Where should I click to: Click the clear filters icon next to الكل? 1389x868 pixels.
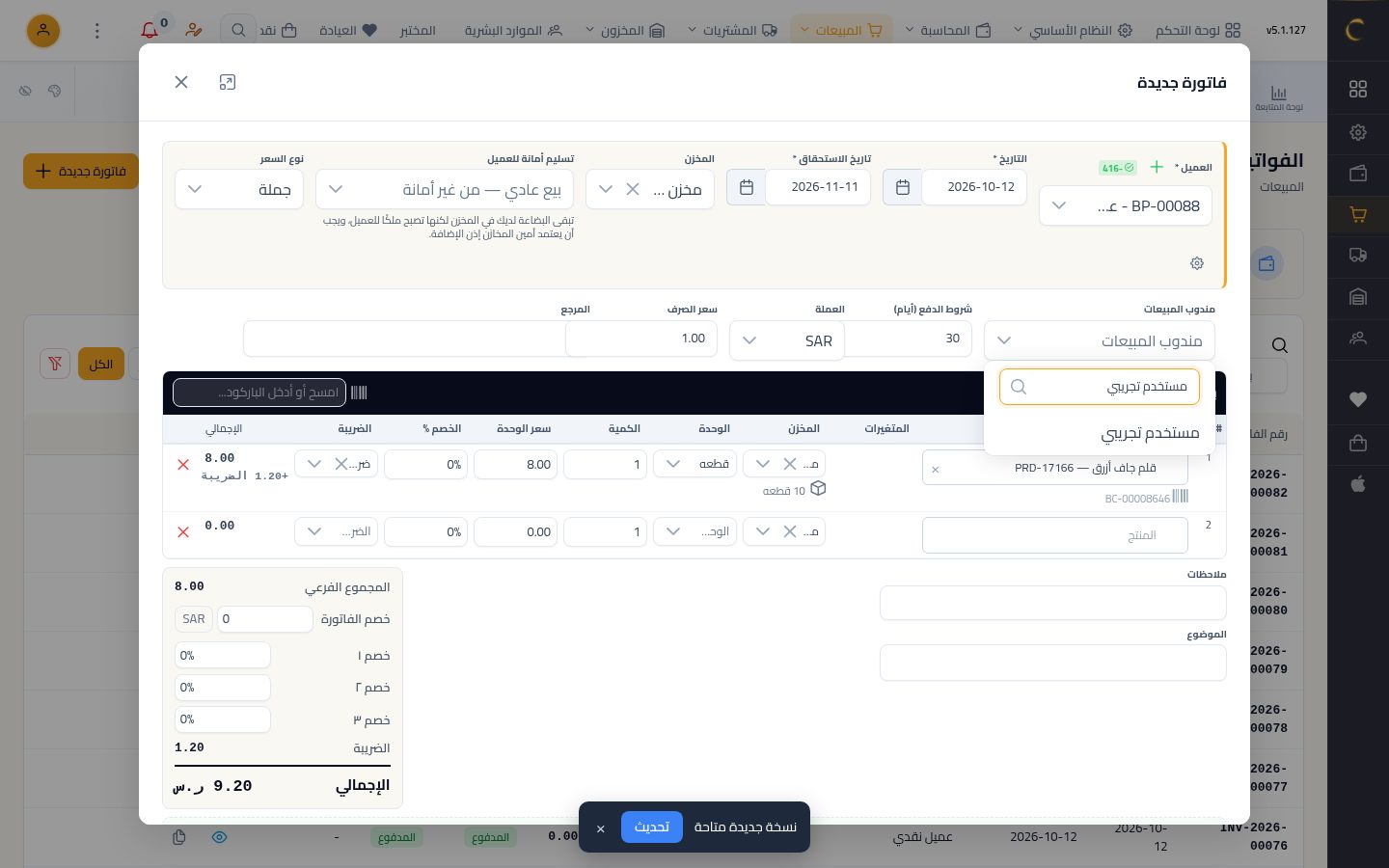[x=55, y=364]
